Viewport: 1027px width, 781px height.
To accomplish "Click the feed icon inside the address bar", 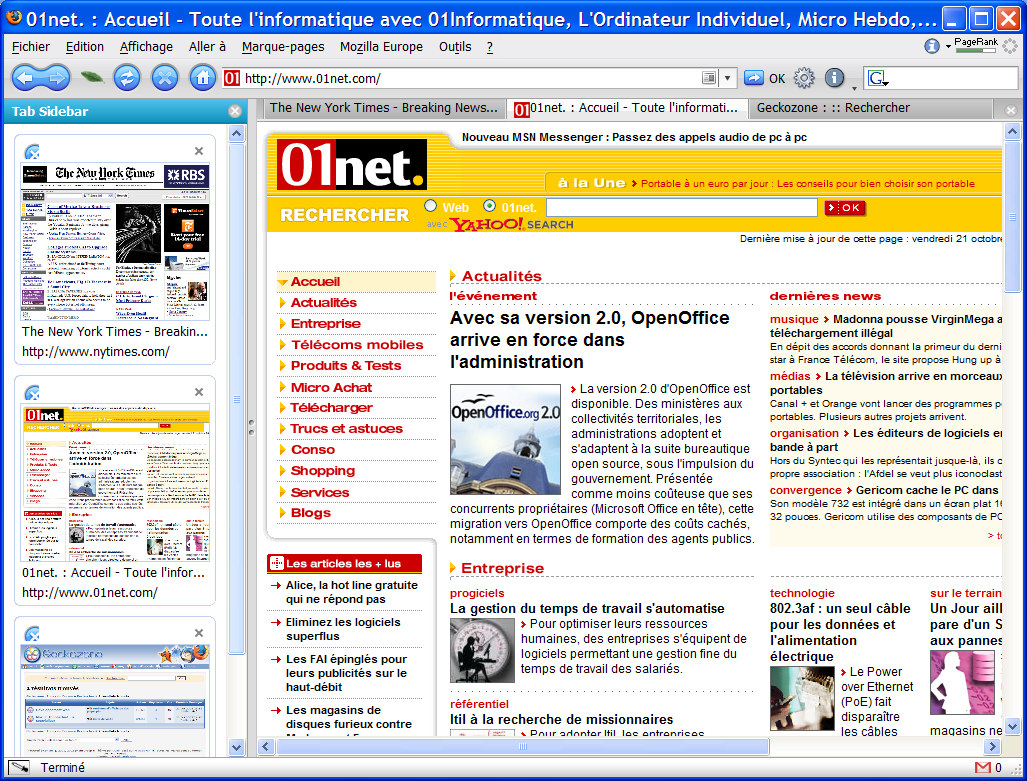I will click(709, 79).
